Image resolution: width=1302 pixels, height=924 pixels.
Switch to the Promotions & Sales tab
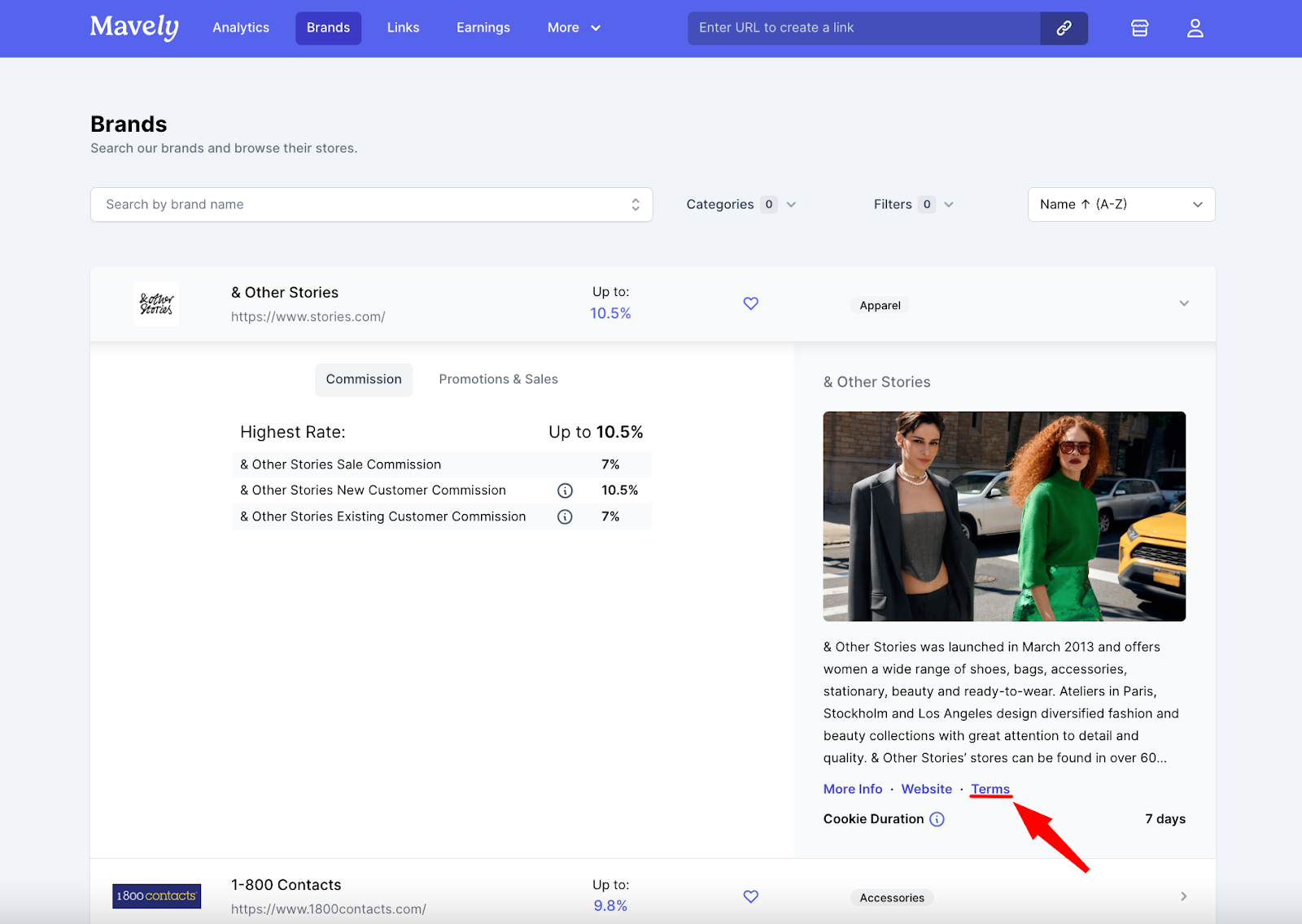pos(498,380)
